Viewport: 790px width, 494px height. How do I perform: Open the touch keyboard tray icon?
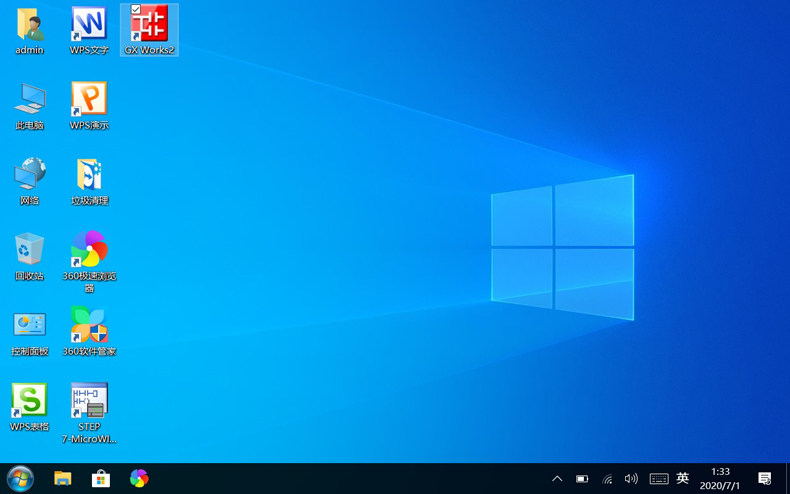click(x=659, y=478)
